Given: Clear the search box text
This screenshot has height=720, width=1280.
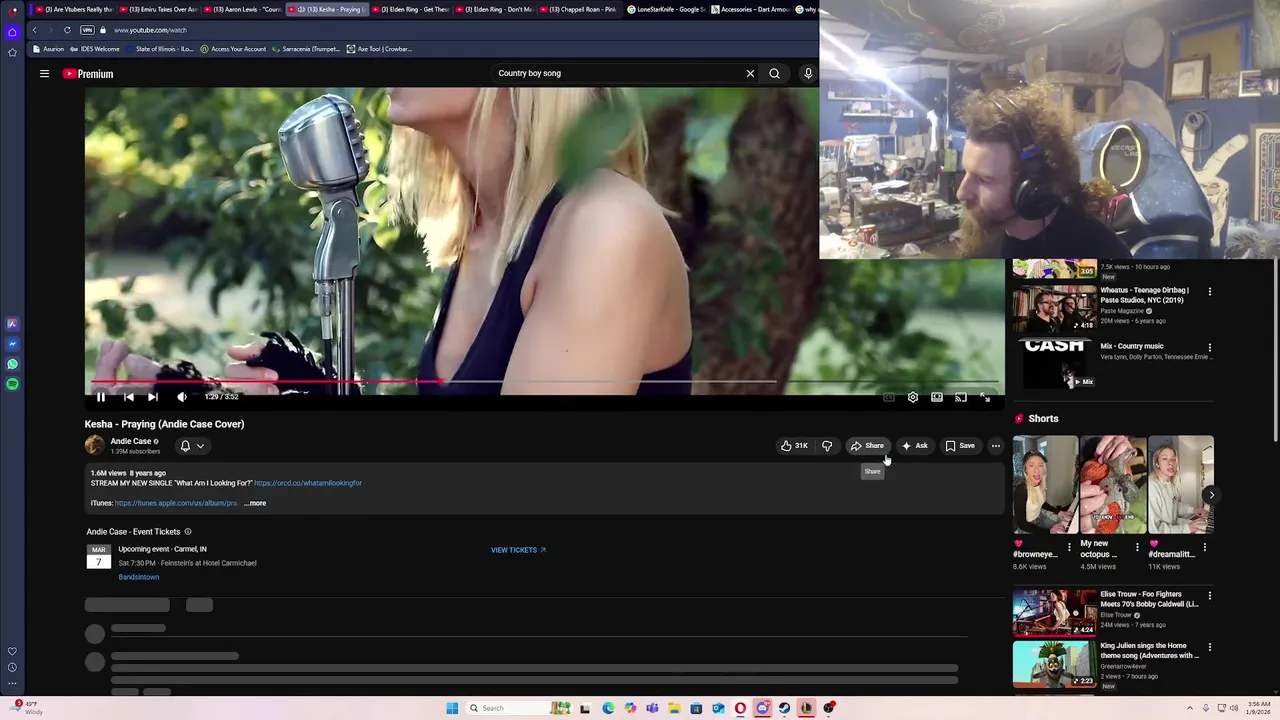Looking at the screenshot, I should (x=750, y=73).
